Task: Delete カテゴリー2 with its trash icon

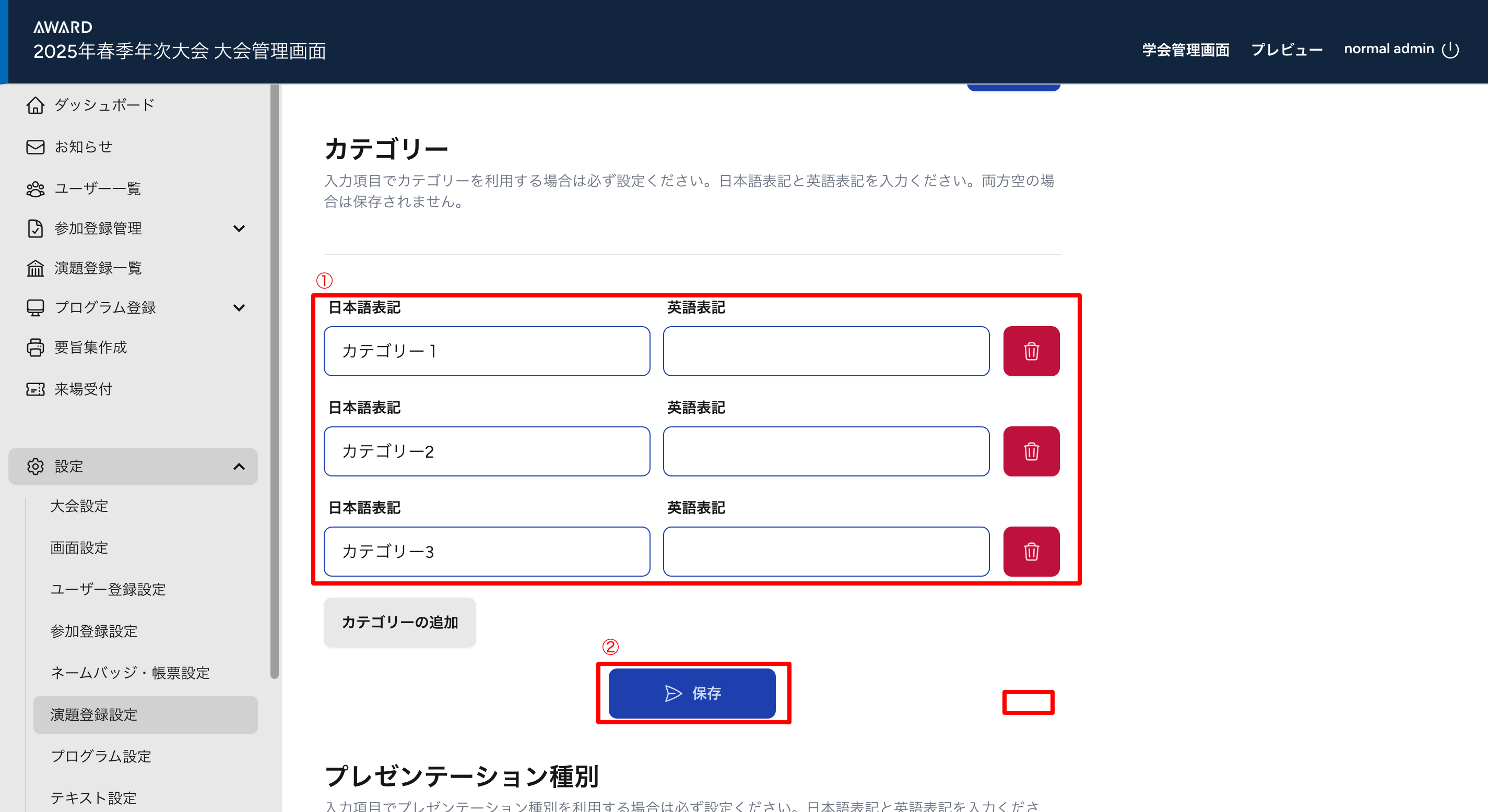Action: [x=1031, y=451]
